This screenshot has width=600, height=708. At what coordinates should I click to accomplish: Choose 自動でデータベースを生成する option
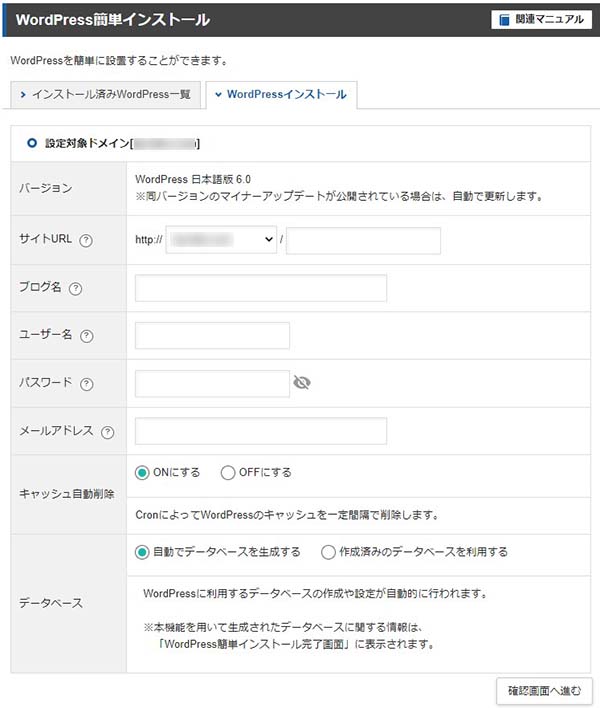click(142, 552)
